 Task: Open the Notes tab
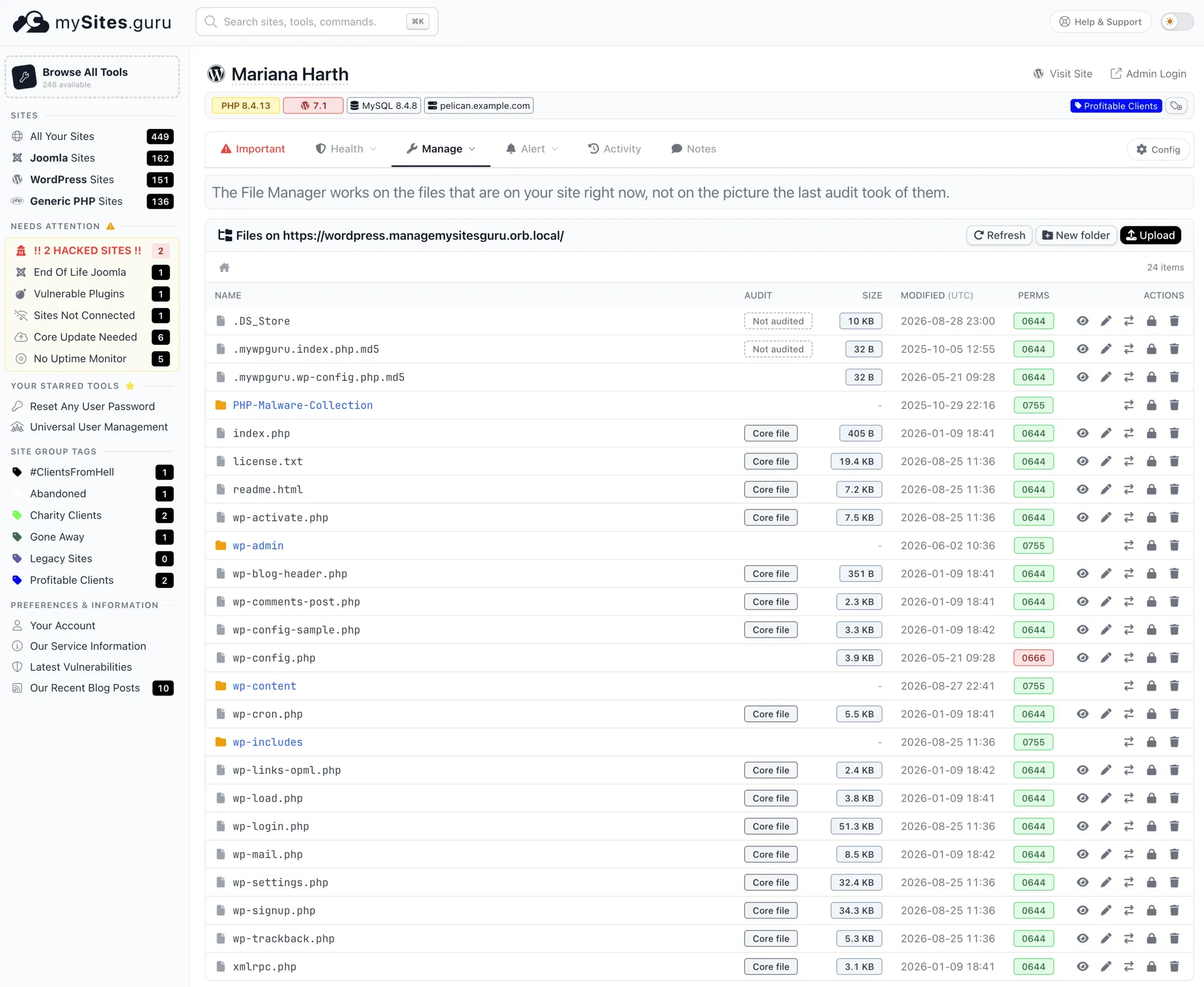[x=693, y=149]
